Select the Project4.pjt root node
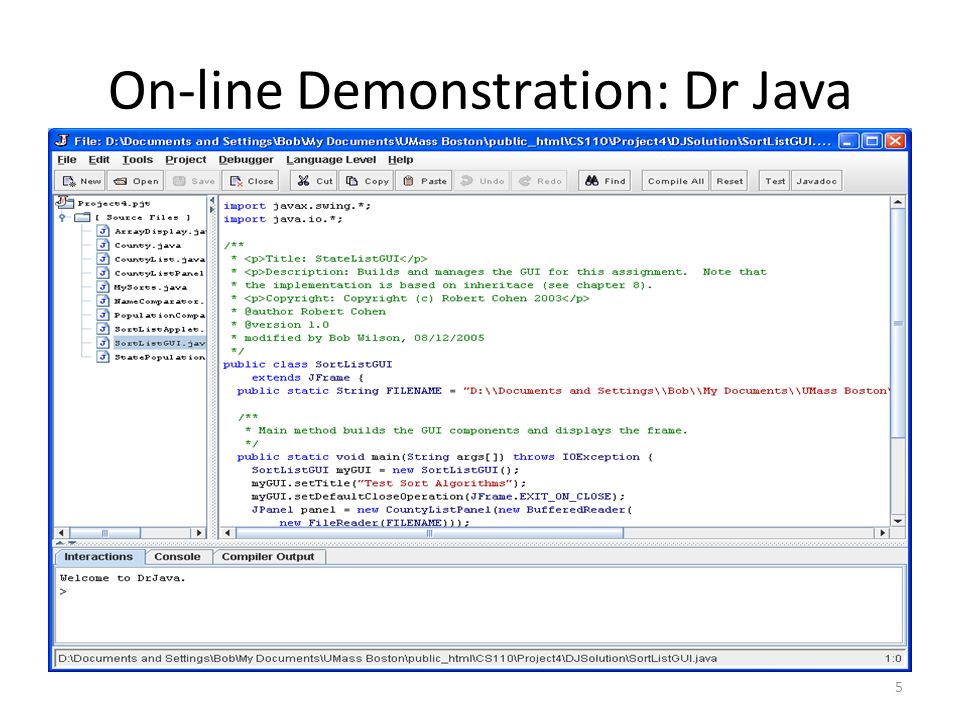Viewport: 960px width, 720px height. pos(103,203)
